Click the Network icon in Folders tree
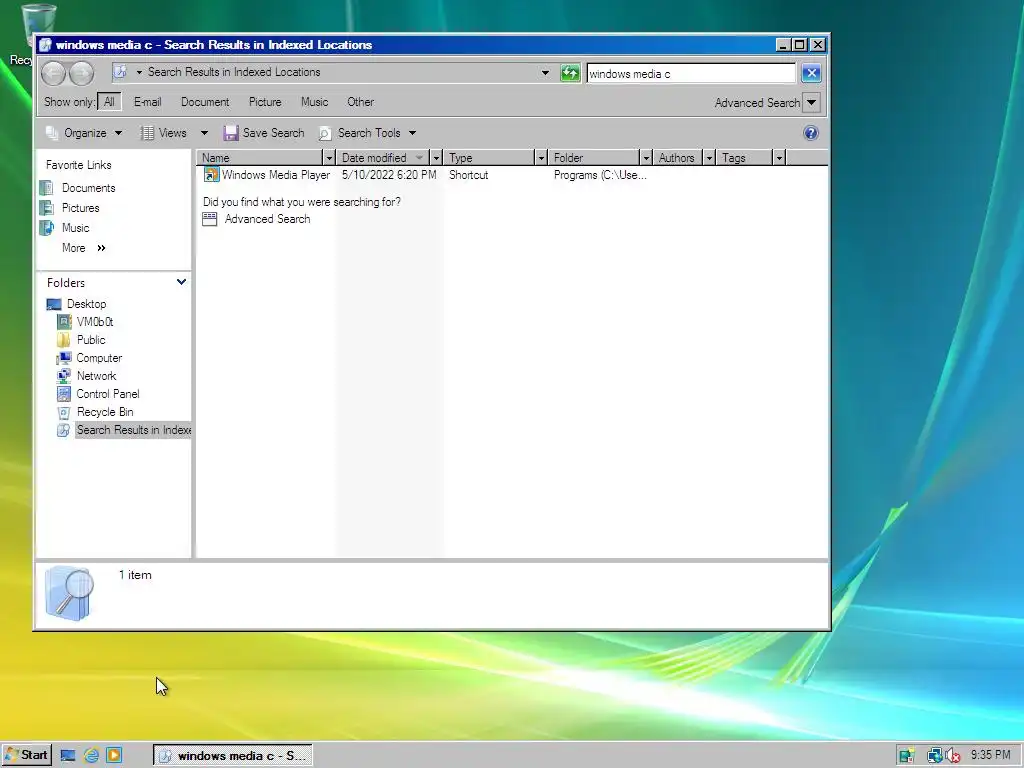Image resolution: width=1024 pixels, height=768 pixels. 64,376
